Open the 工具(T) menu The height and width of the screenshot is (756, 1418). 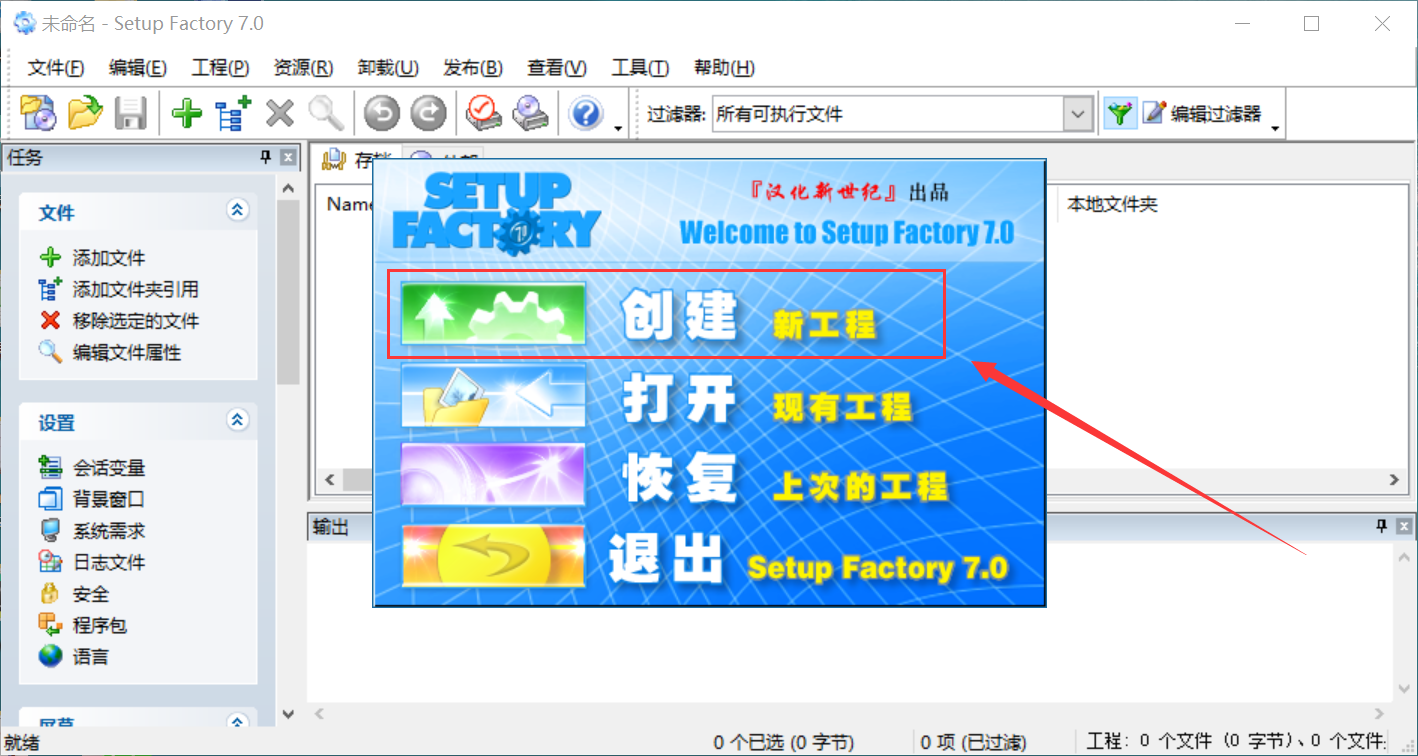click(x=640, y=68)
